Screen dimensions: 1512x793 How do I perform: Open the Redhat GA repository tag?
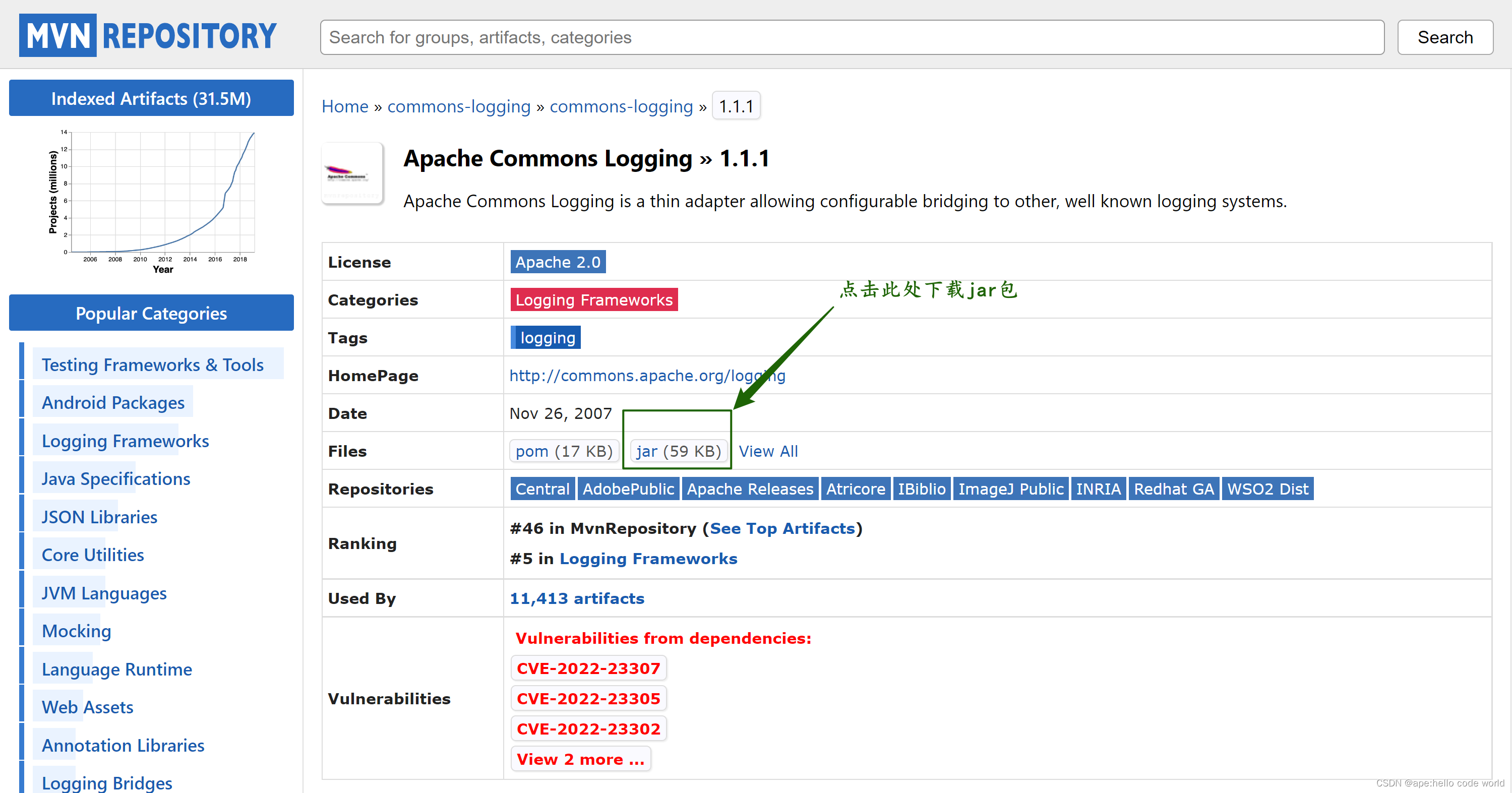(x=1173, y=489)
